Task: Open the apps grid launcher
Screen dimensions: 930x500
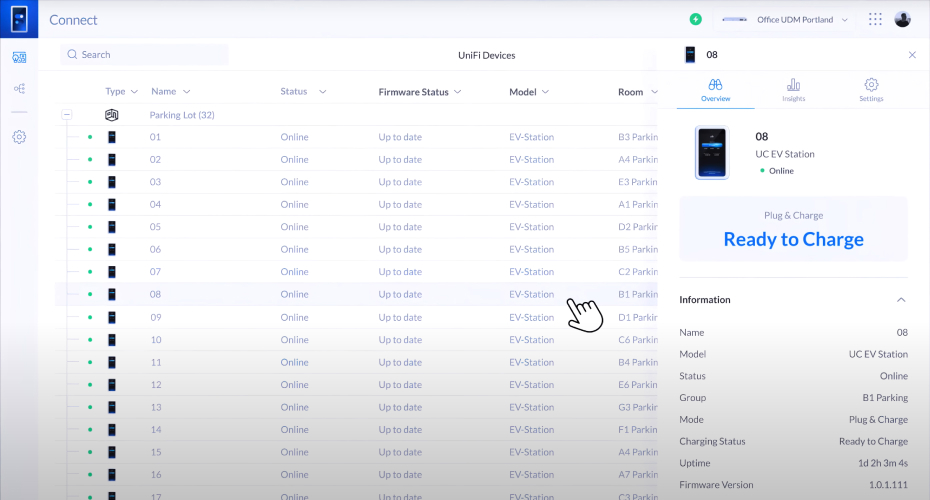Action: [875, 20]
